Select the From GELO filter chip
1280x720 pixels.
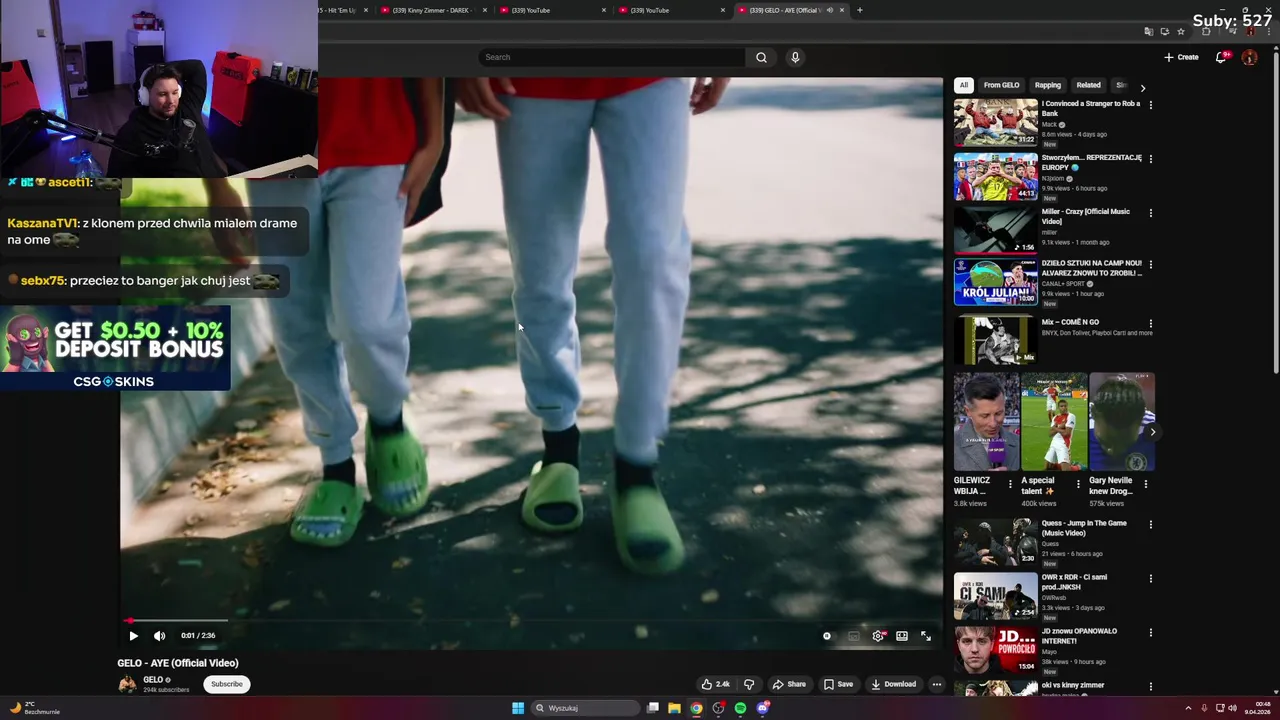[x=1001, y=85]
